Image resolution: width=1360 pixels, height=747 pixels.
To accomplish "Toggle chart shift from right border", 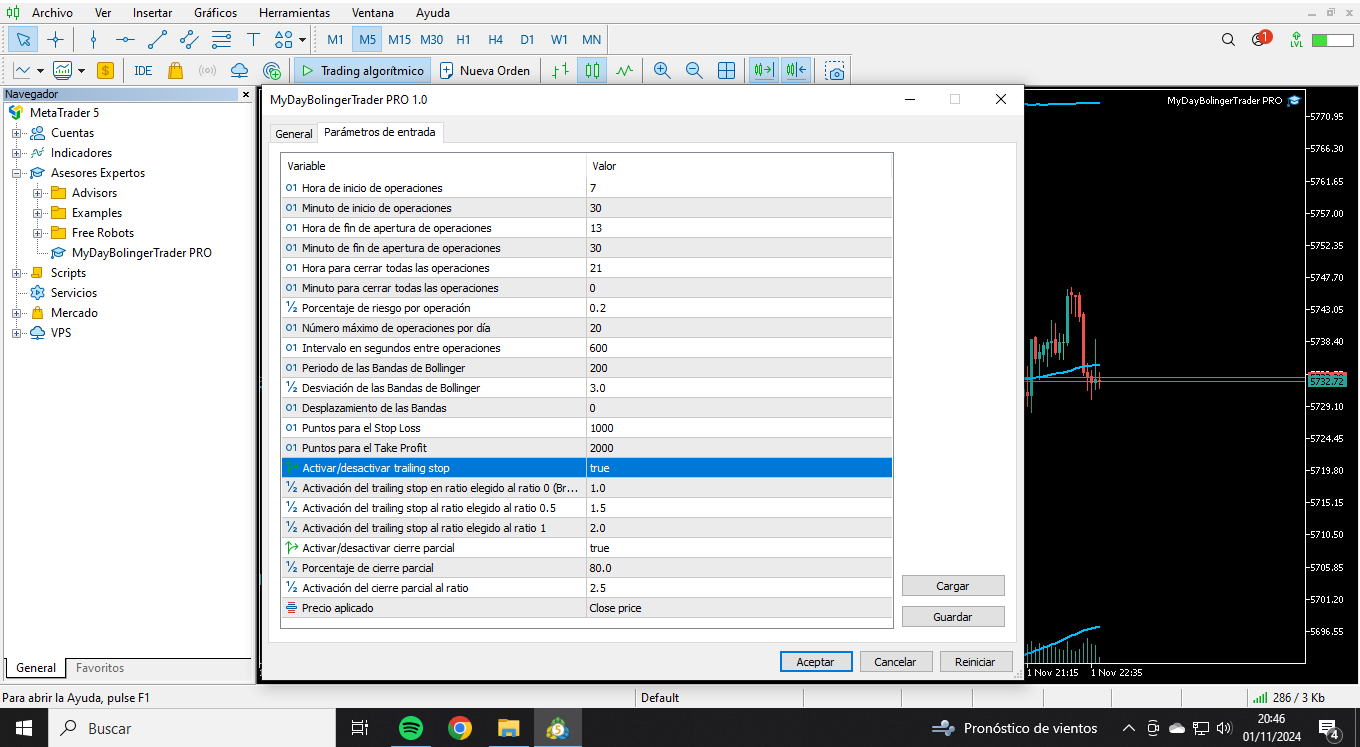I will pyautogui.click(x=796, y=71).
